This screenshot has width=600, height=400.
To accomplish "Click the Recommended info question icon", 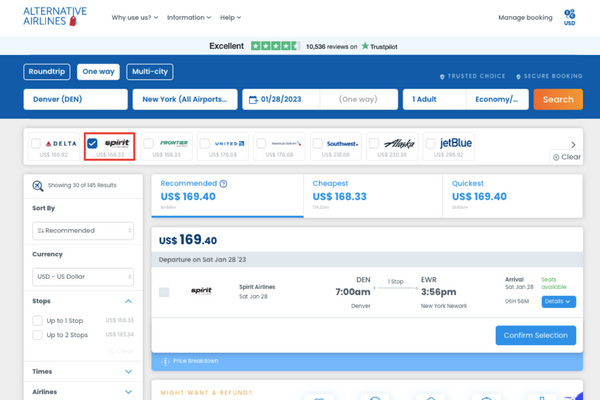I will coord(223,184).
